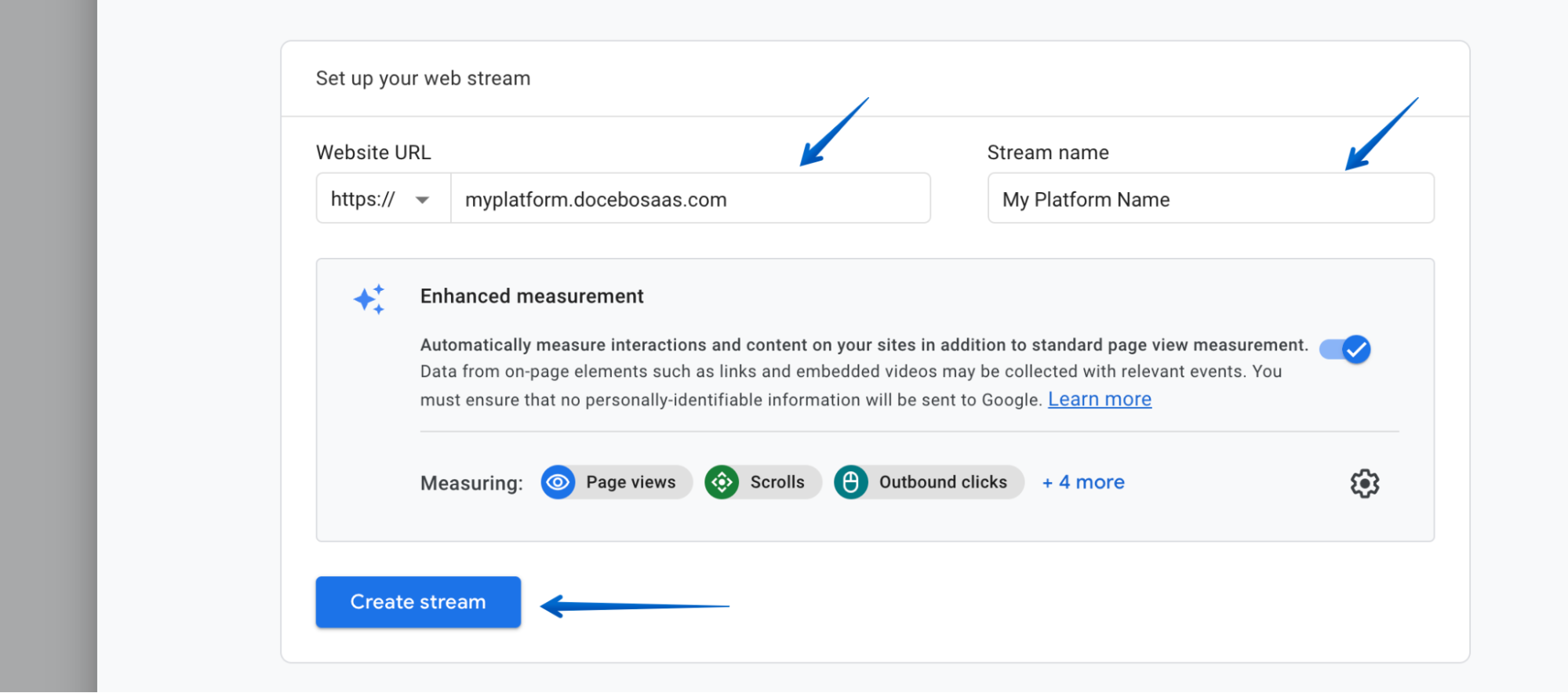Click the green Scrolls icon

pos(722,482)
